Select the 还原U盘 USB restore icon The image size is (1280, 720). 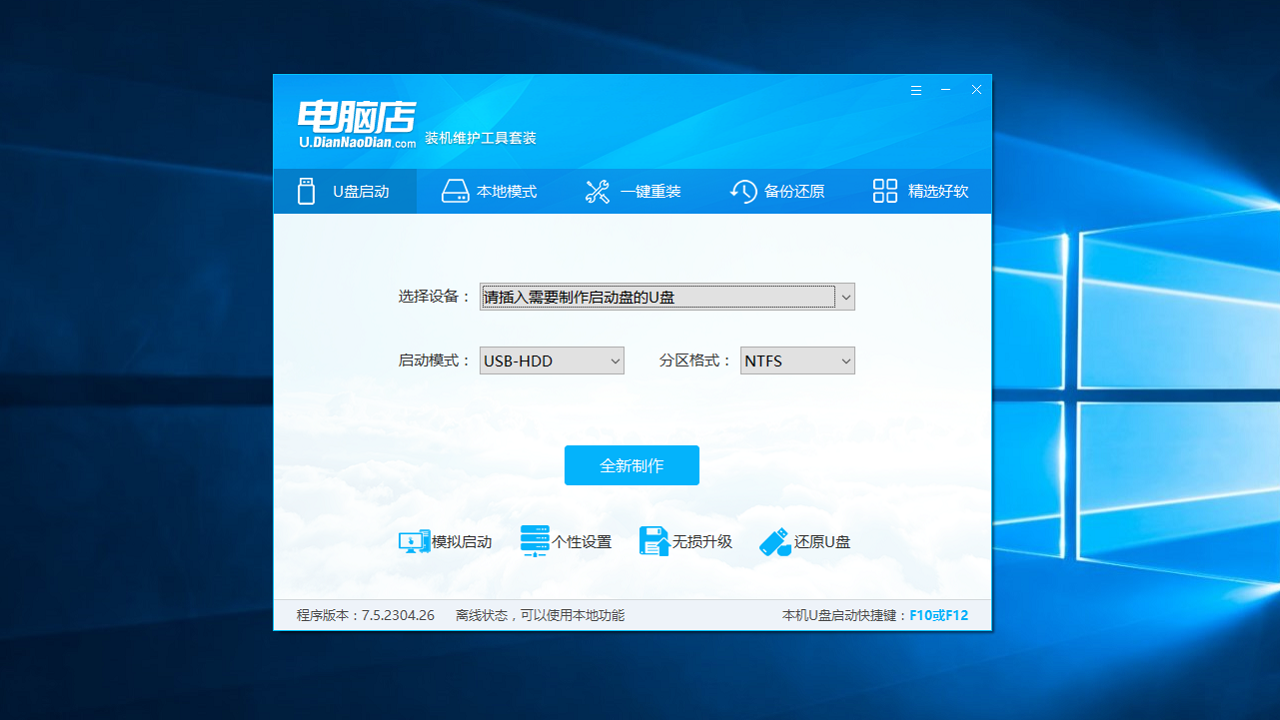(774, 541)
